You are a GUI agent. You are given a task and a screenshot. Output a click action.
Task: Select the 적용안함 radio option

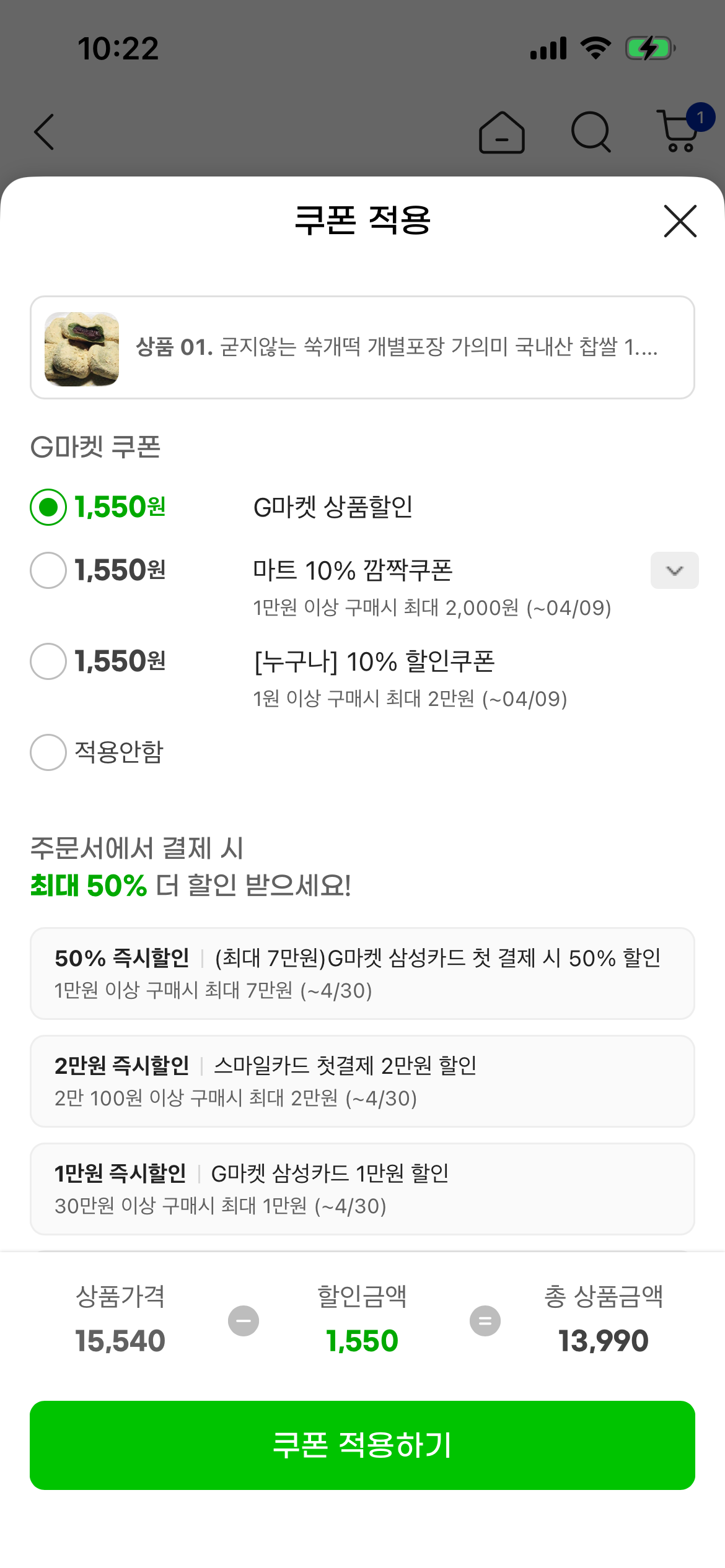pos(48,752)
